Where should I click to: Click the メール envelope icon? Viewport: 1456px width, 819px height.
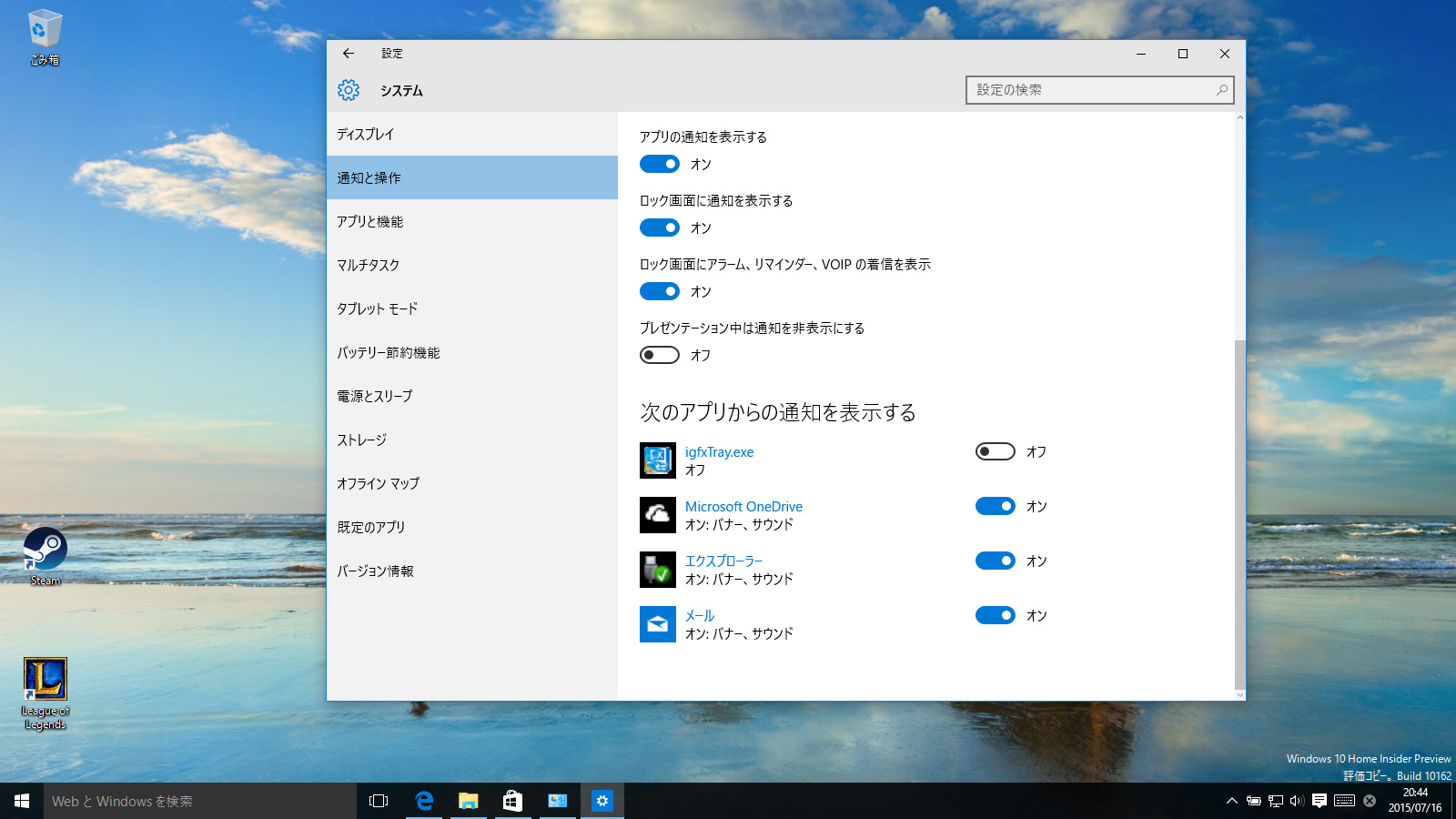657,624
